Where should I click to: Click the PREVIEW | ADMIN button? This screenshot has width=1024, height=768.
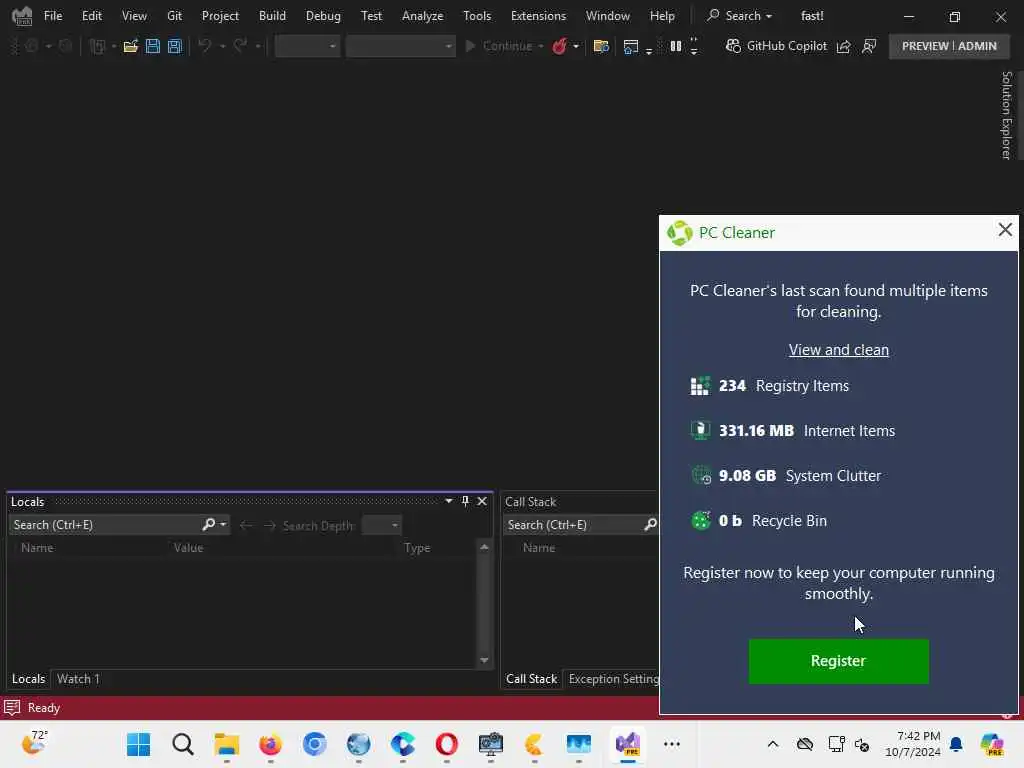pyautogui.click(x=949, y=46)
